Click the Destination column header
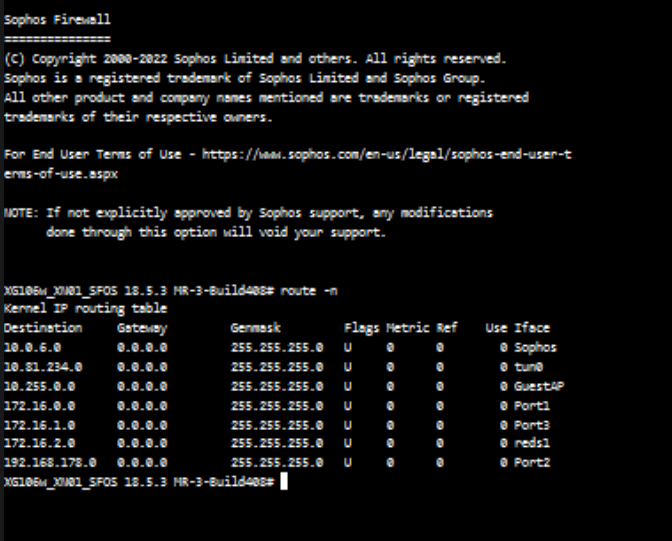Screen dimensions: 672x541 tap(43, 328)
